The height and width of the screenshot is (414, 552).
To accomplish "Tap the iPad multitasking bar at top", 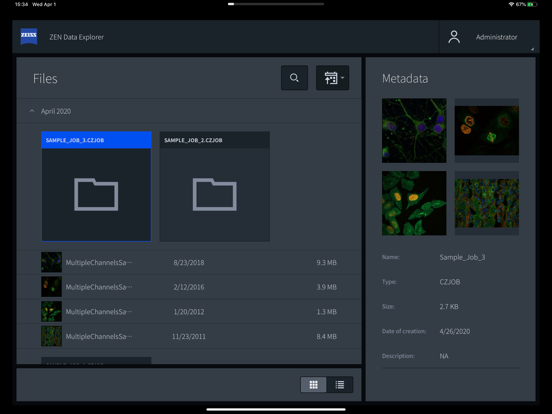I will click(x=276, y=4).
